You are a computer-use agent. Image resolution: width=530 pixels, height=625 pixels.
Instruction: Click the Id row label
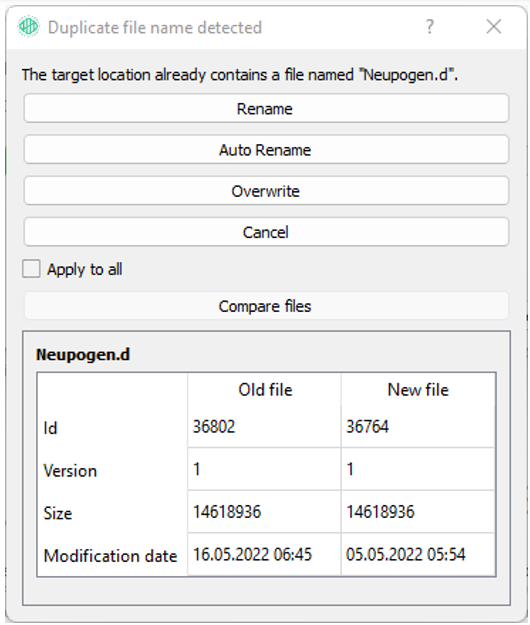51,428
